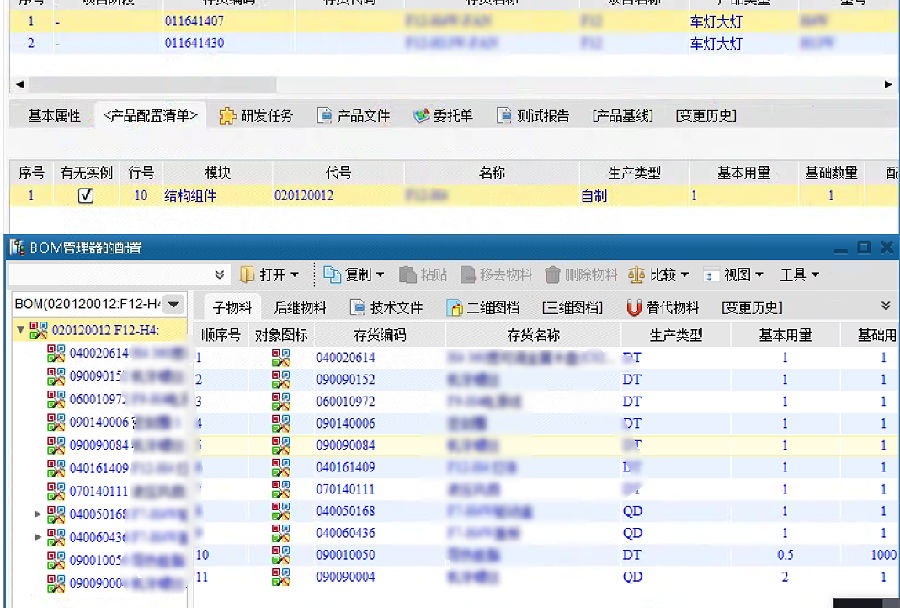
Task: Open the 研发任务 puzzle icon tab
Action: [x=228, y=116]
